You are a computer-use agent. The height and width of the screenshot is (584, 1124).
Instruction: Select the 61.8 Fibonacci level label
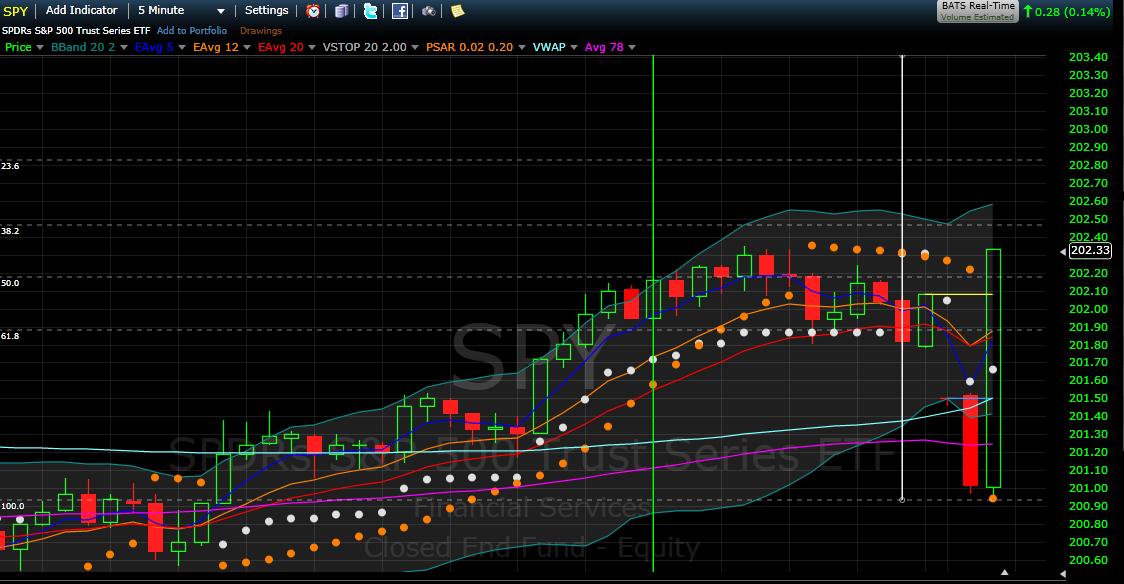tap(10, 336)
